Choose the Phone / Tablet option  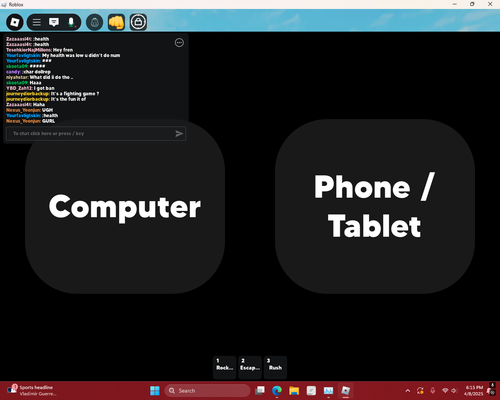(x=375, y=206)
